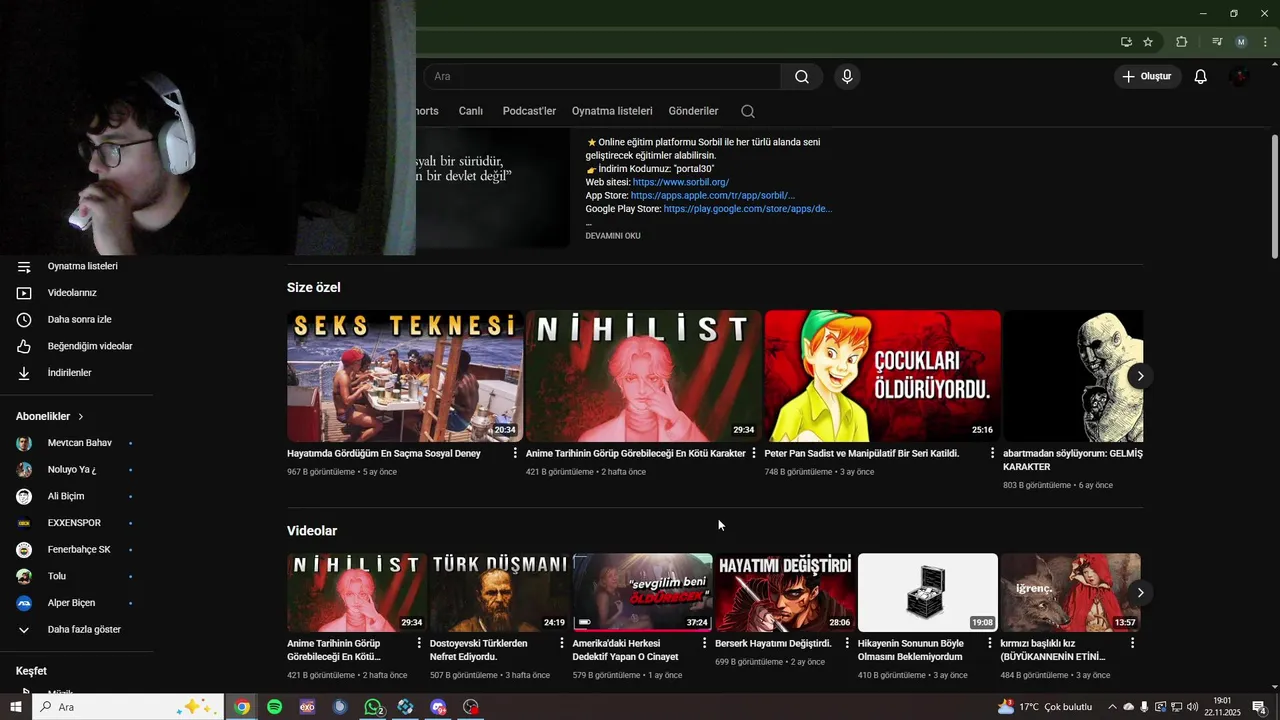Image resolution: width=1280 pixels, height=720 pixels.
Task: Open Chrome profile M avatar
Action: pos(1241,42)
